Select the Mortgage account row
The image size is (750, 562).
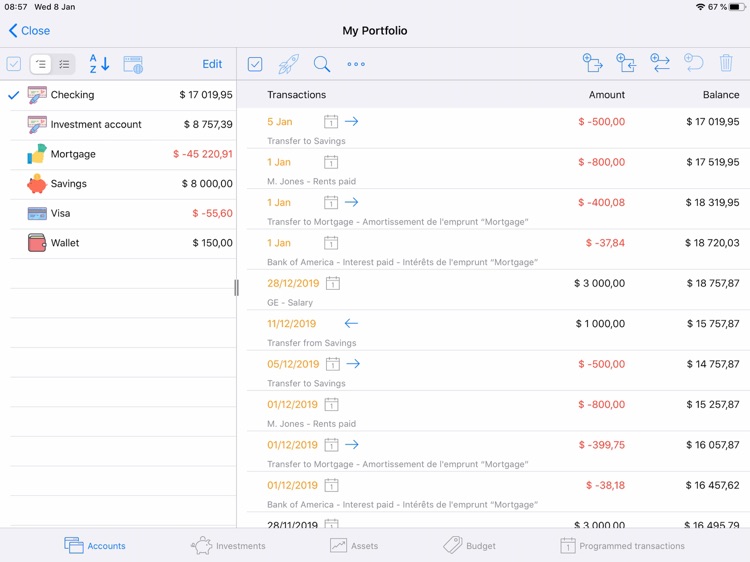pyautogui.click(x=118, y=154)
